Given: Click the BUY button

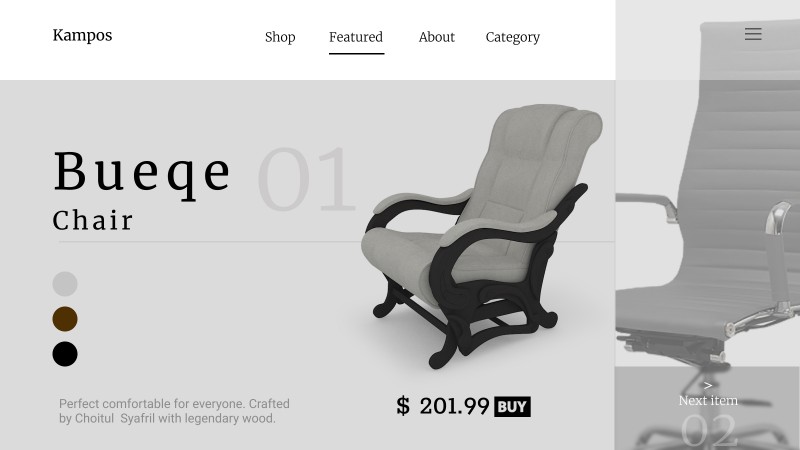Looking at the screenshot, I should coord(512,407).
